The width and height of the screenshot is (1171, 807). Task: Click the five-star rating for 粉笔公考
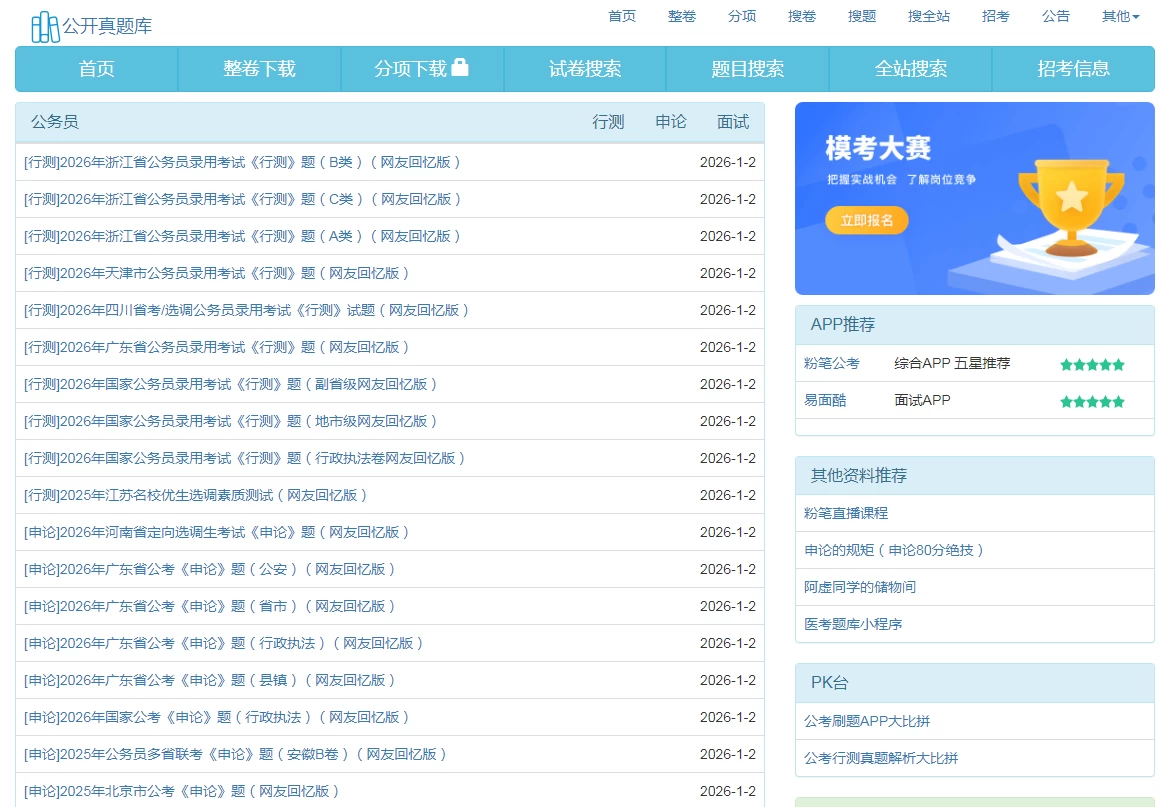pyautogui.click(x=1092, y=365)
